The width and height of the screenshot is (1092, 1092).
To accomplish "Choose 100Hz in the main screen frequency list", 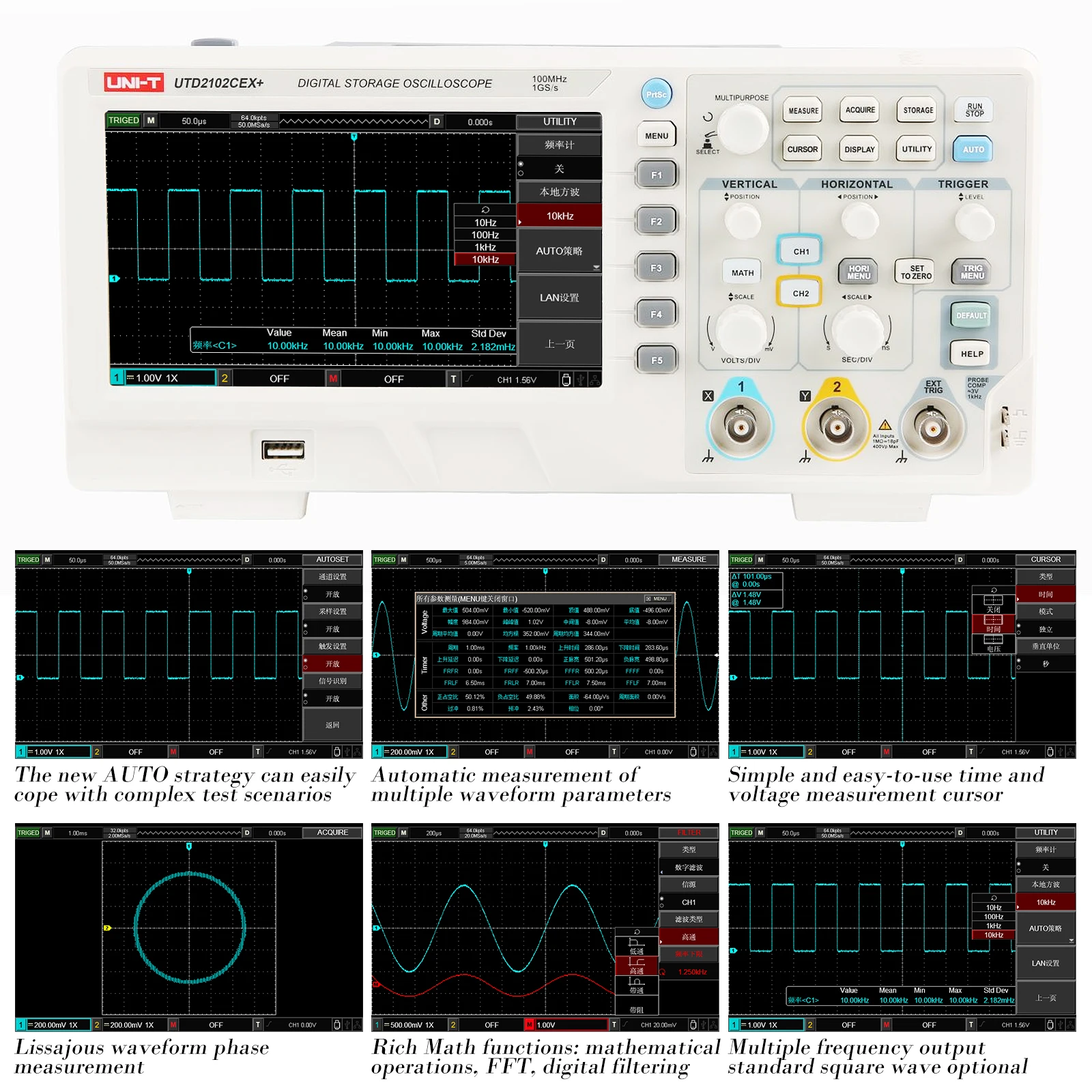I will click(x=485, y=235).
